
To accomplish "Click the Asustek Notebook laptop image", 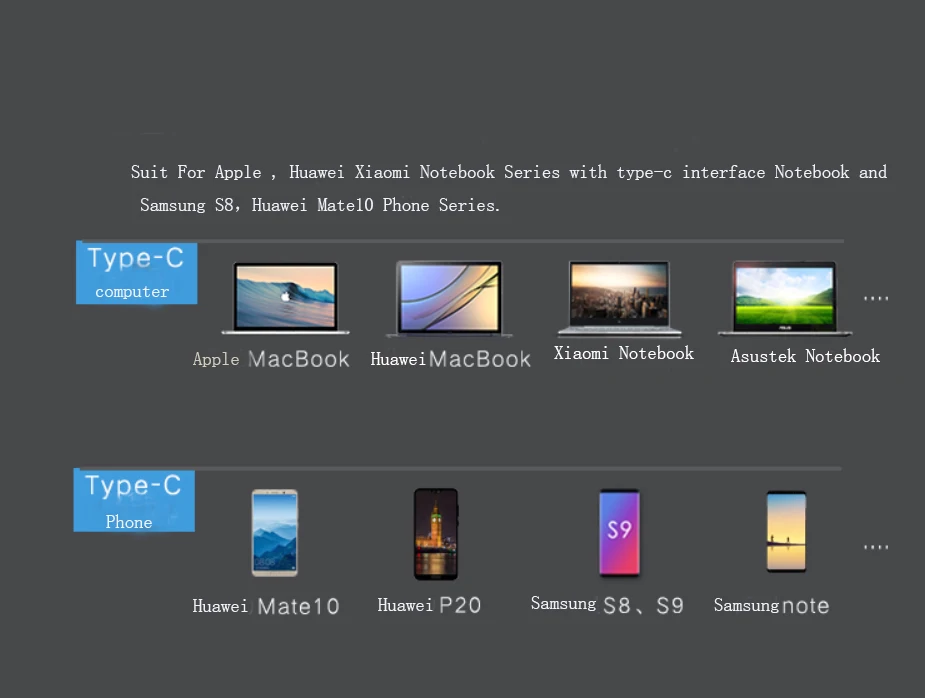I will pyautogui.click(x=785, y=298).
